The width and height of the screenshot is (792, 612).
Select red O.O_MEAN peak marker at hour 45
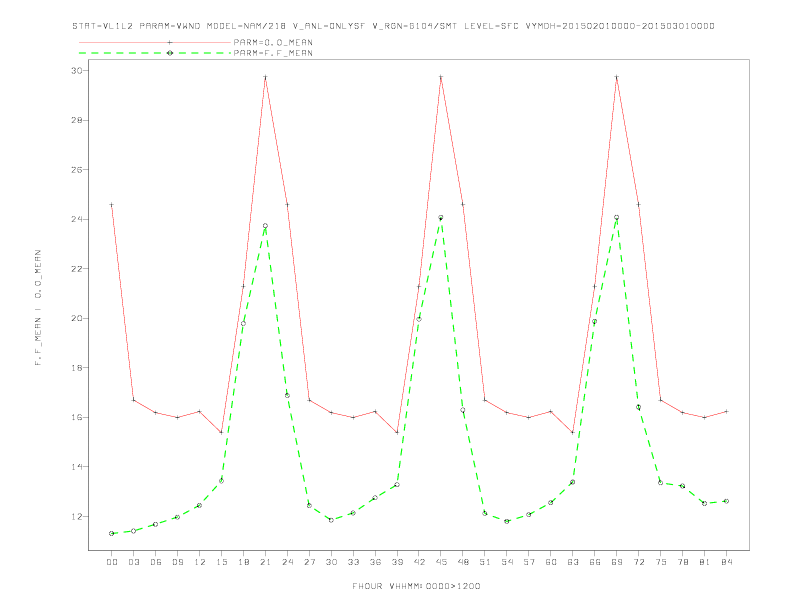pyautogui.click(x=441, y=77)
